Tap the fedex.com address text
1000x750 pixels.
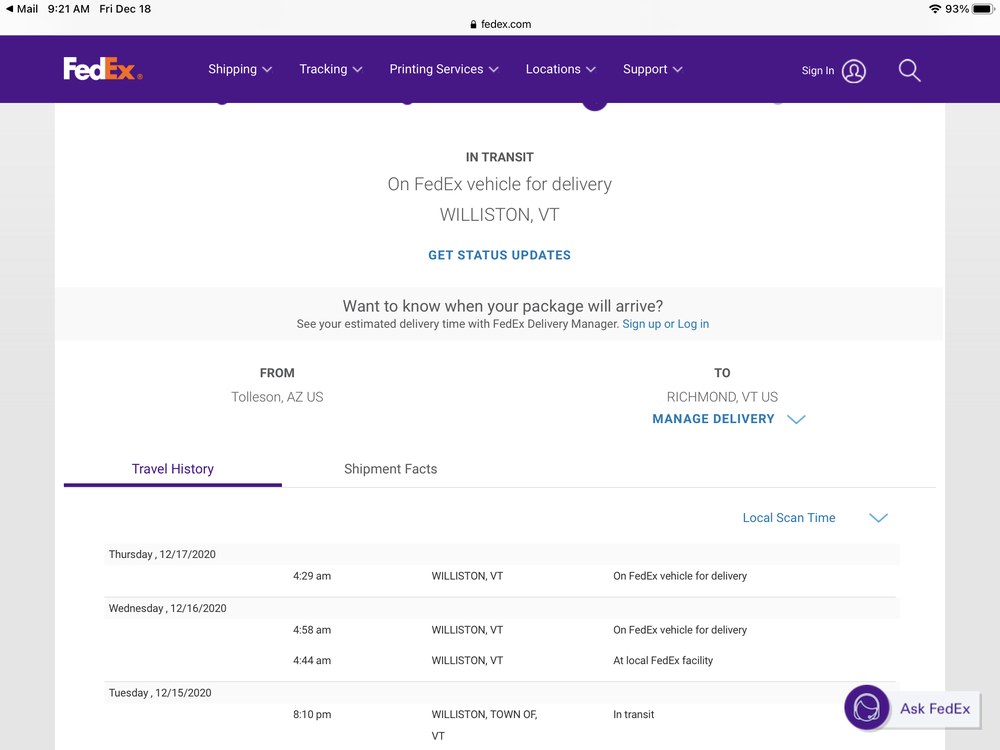click(x=506, y=24)
